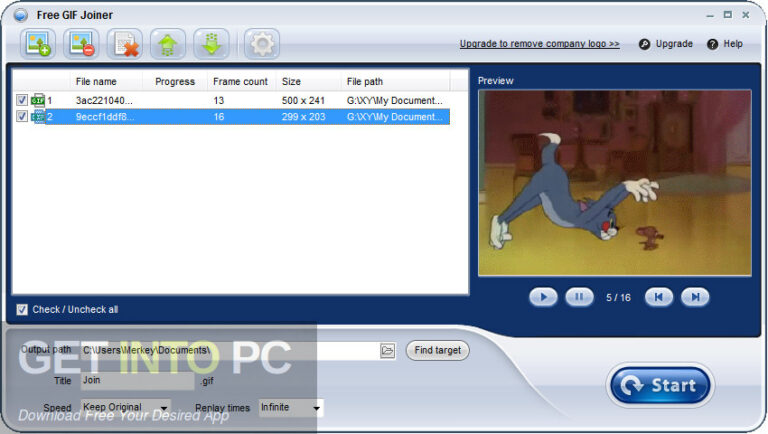Move selected file down with the green down arrow
Viewport: 768px width, 434px height.
click(x=211, y=44)
